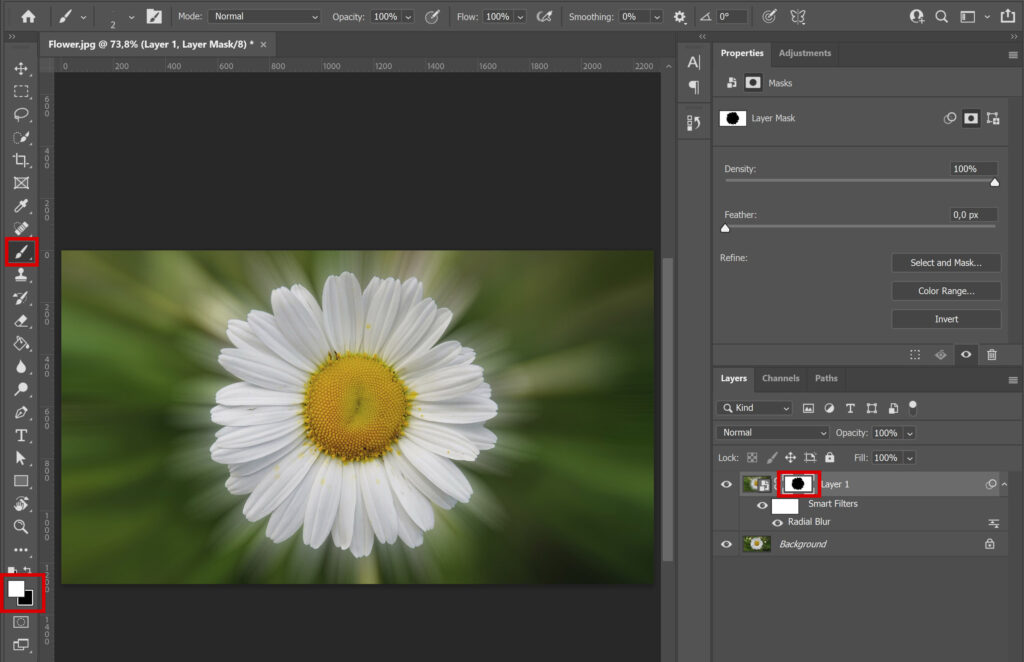Toggle symmetry paint butterfly icon
Screen dimensions: 1024x662
(797, 17)
